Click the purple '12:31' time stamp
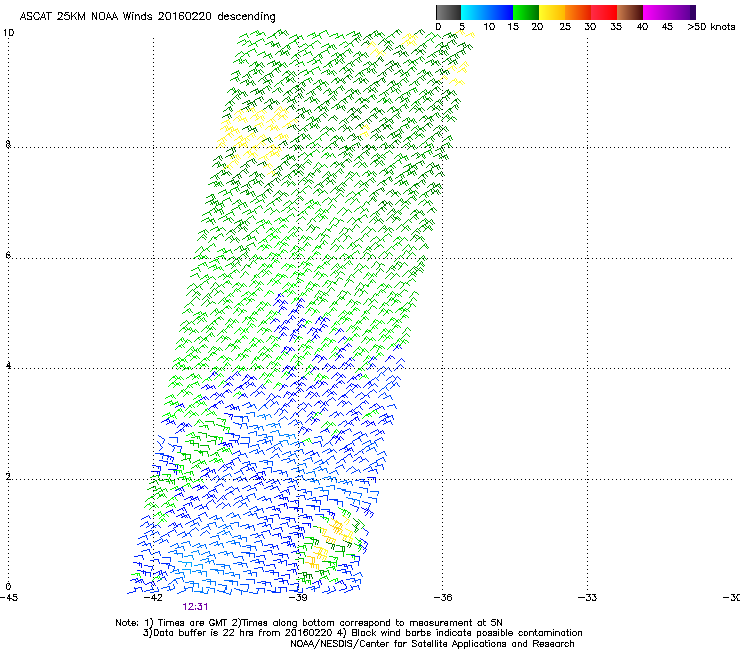 [x=195, y=607]
